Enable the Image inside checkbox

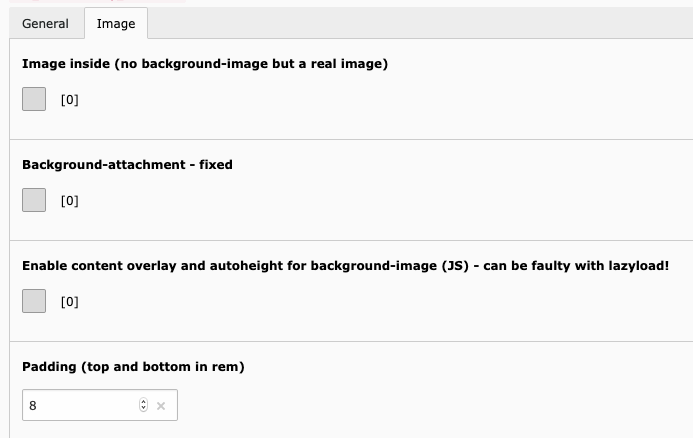coord(34,99)
